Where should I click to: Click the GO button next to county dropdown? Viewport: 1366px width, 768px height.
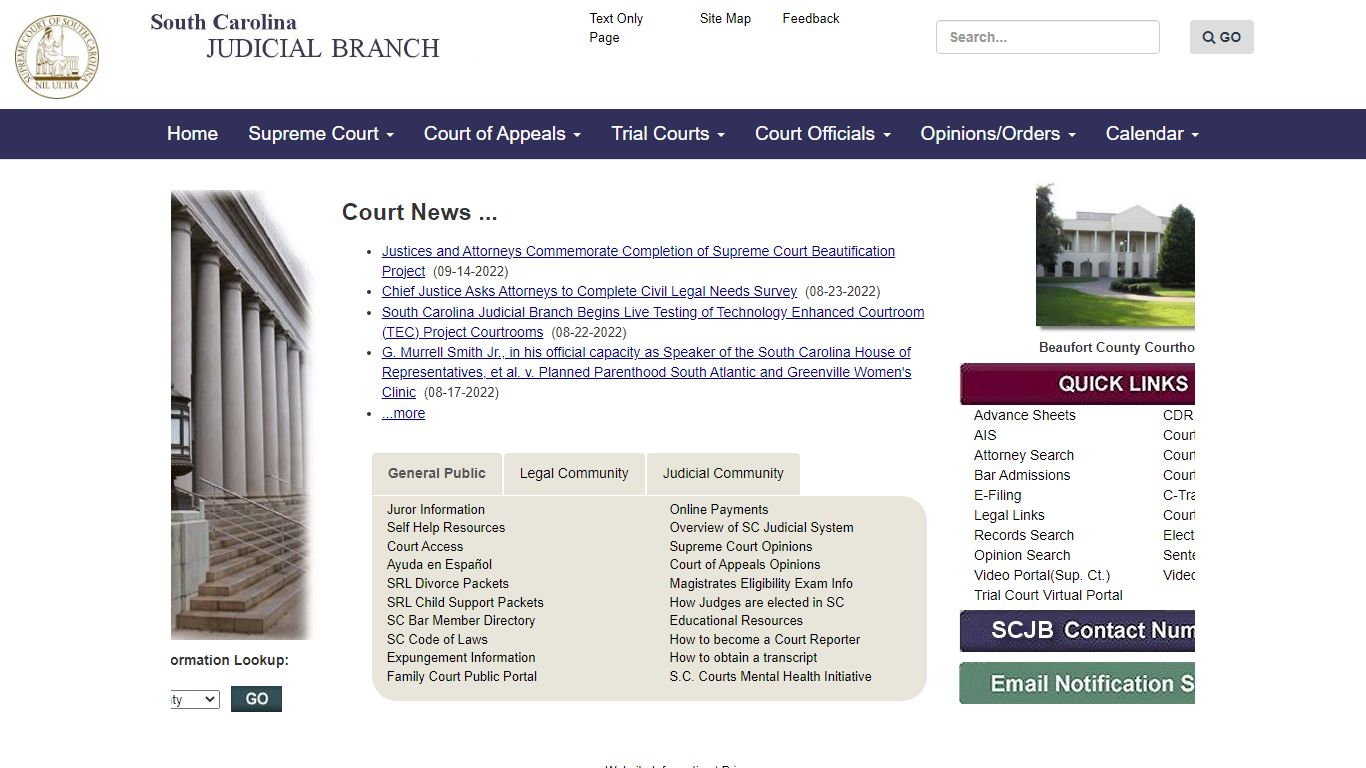pos(256,699)
